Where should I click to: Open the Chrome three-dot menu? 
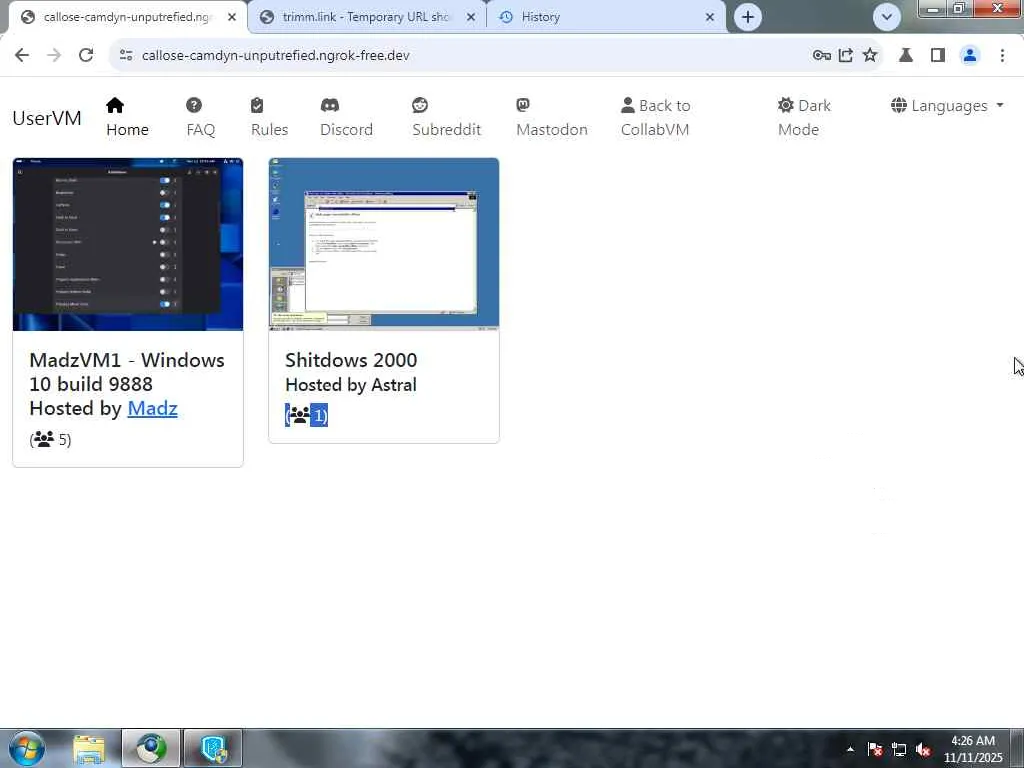pyautogui.click(x=1002, y=56)
